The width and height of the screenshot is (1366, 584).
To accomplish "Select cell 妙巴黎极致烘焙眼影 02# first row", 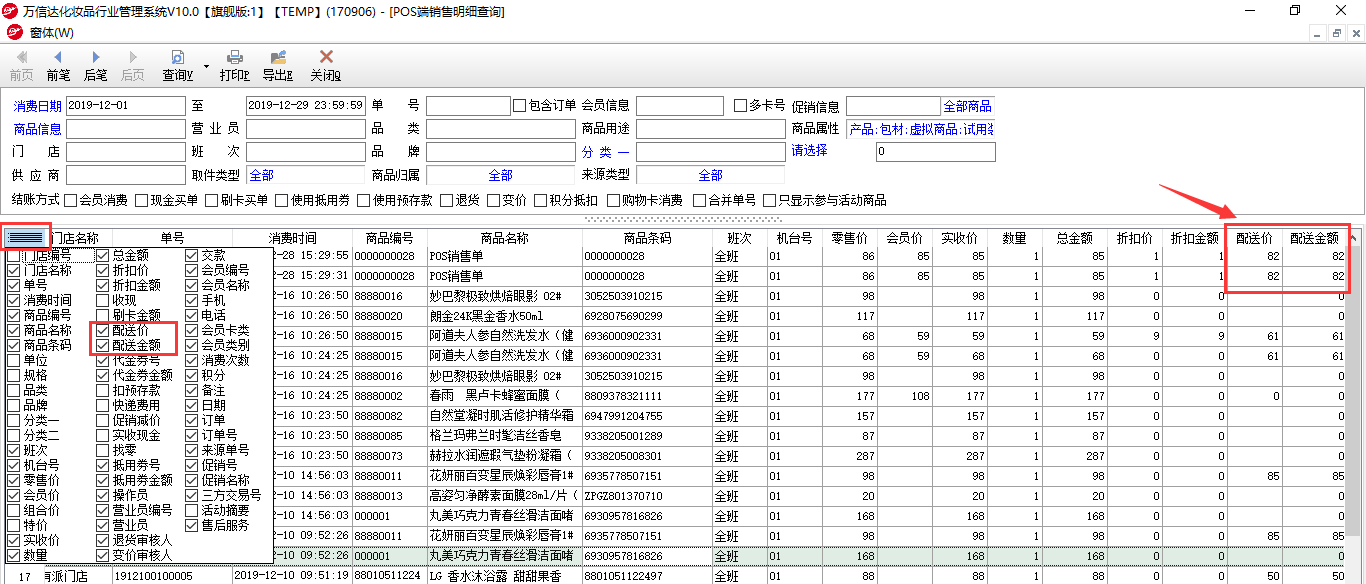I will (504, 296).
